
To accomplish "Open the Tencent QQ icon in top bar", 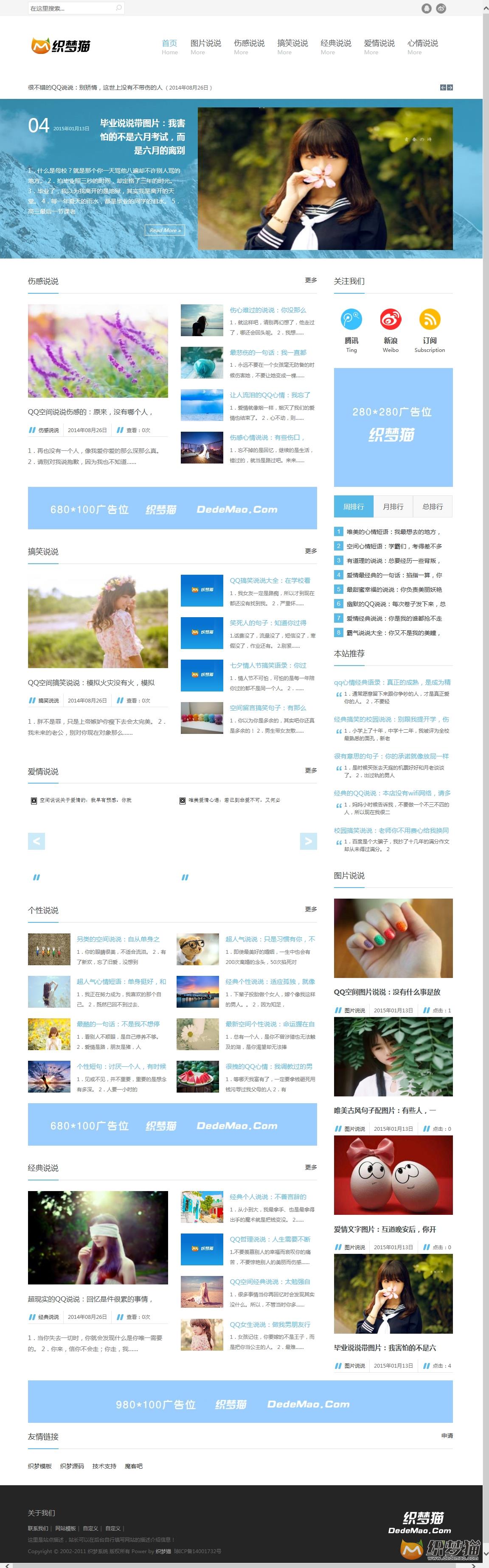I will (x=426, y=8).
